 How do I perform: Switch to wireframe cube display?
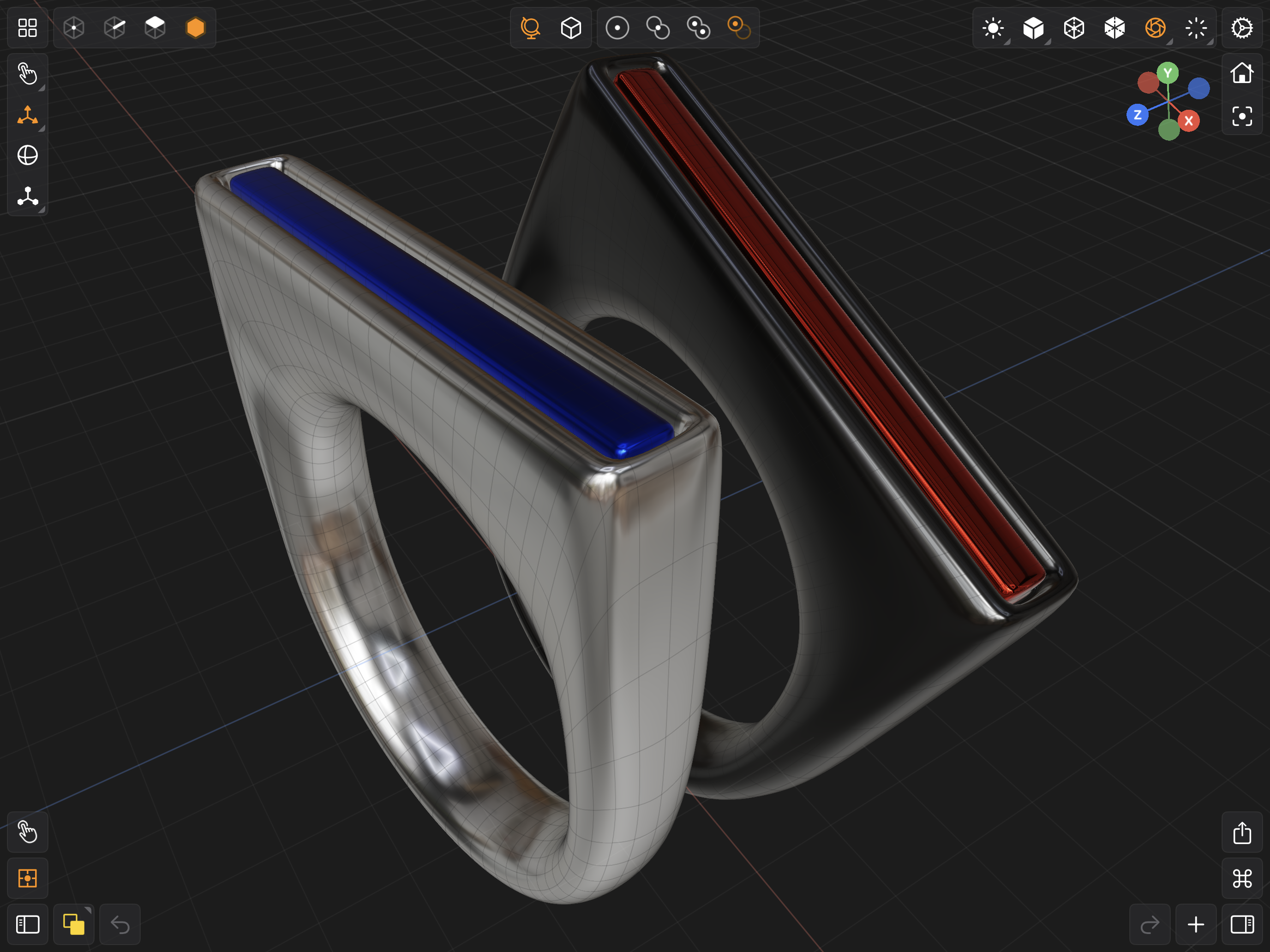click(1074, 28)
